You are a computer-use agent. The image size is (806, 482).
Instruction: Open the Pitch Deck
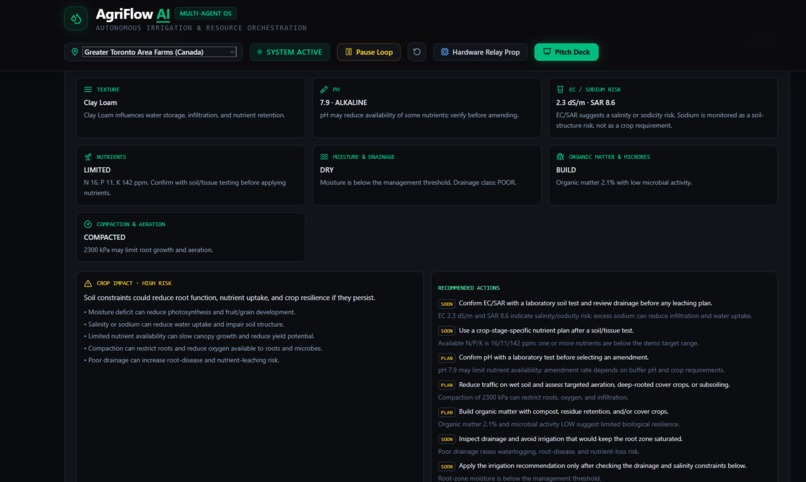566,52
